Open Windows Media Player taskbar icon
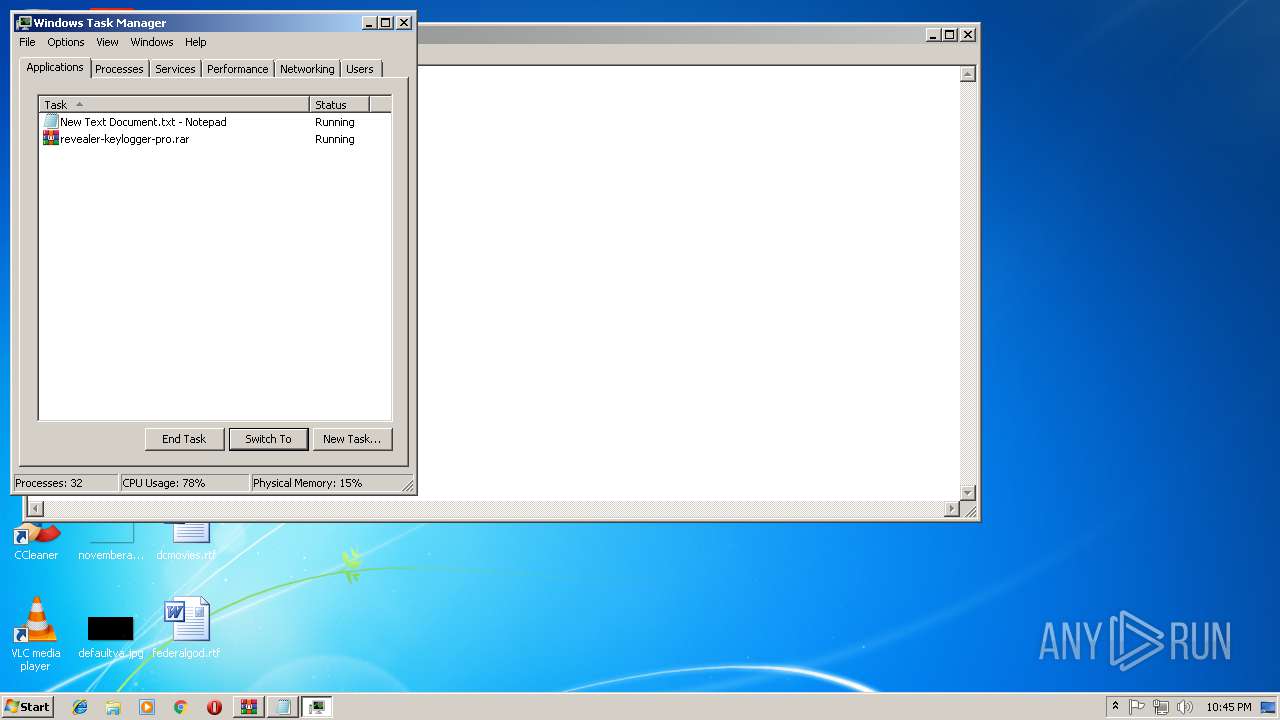Viewport: 1280px width, 720px height. coord(147,707)
